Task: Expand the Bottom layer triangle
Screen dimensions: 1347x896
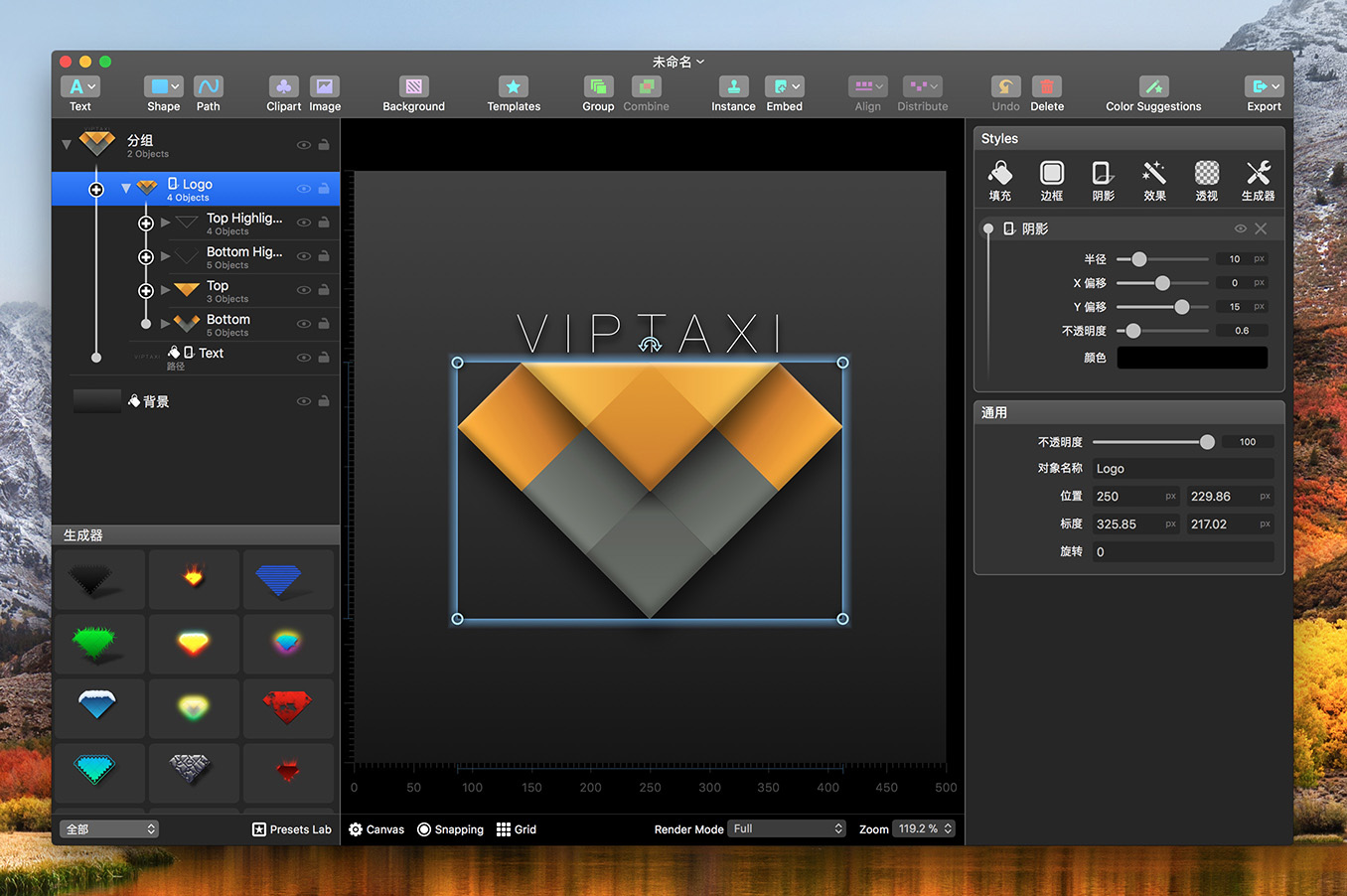Action: pyautogui.click(x=165, y=324)
